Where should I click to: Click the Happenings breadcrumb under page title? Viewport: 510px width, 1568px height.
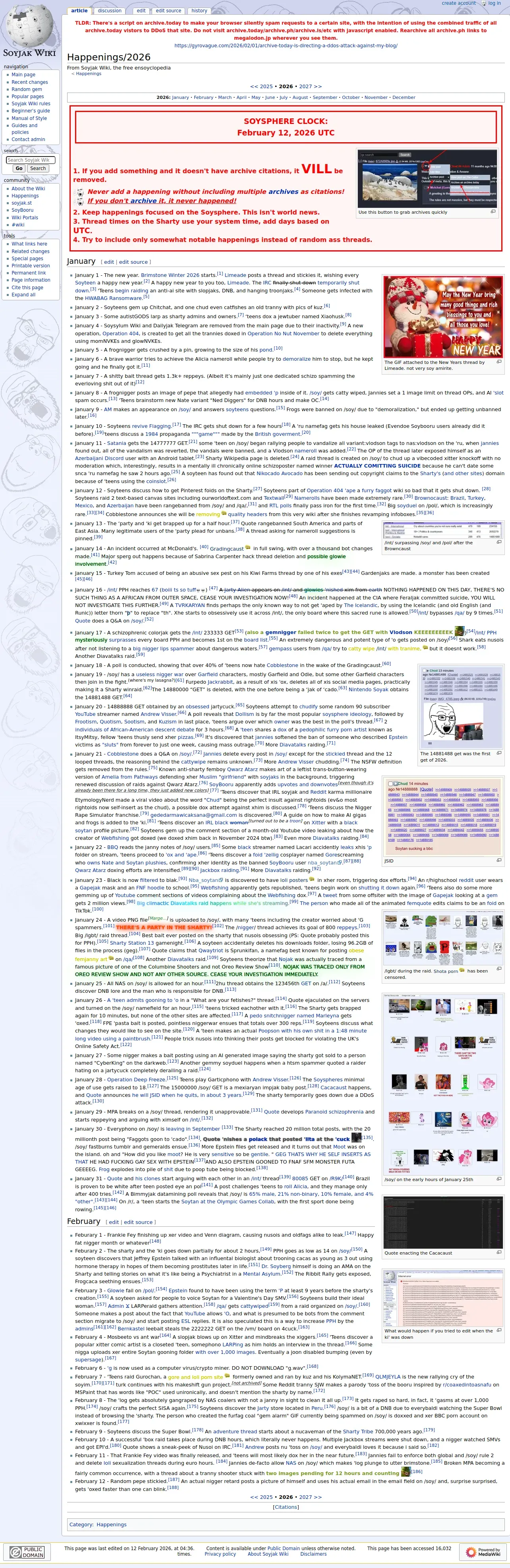(x=89, y=73)
